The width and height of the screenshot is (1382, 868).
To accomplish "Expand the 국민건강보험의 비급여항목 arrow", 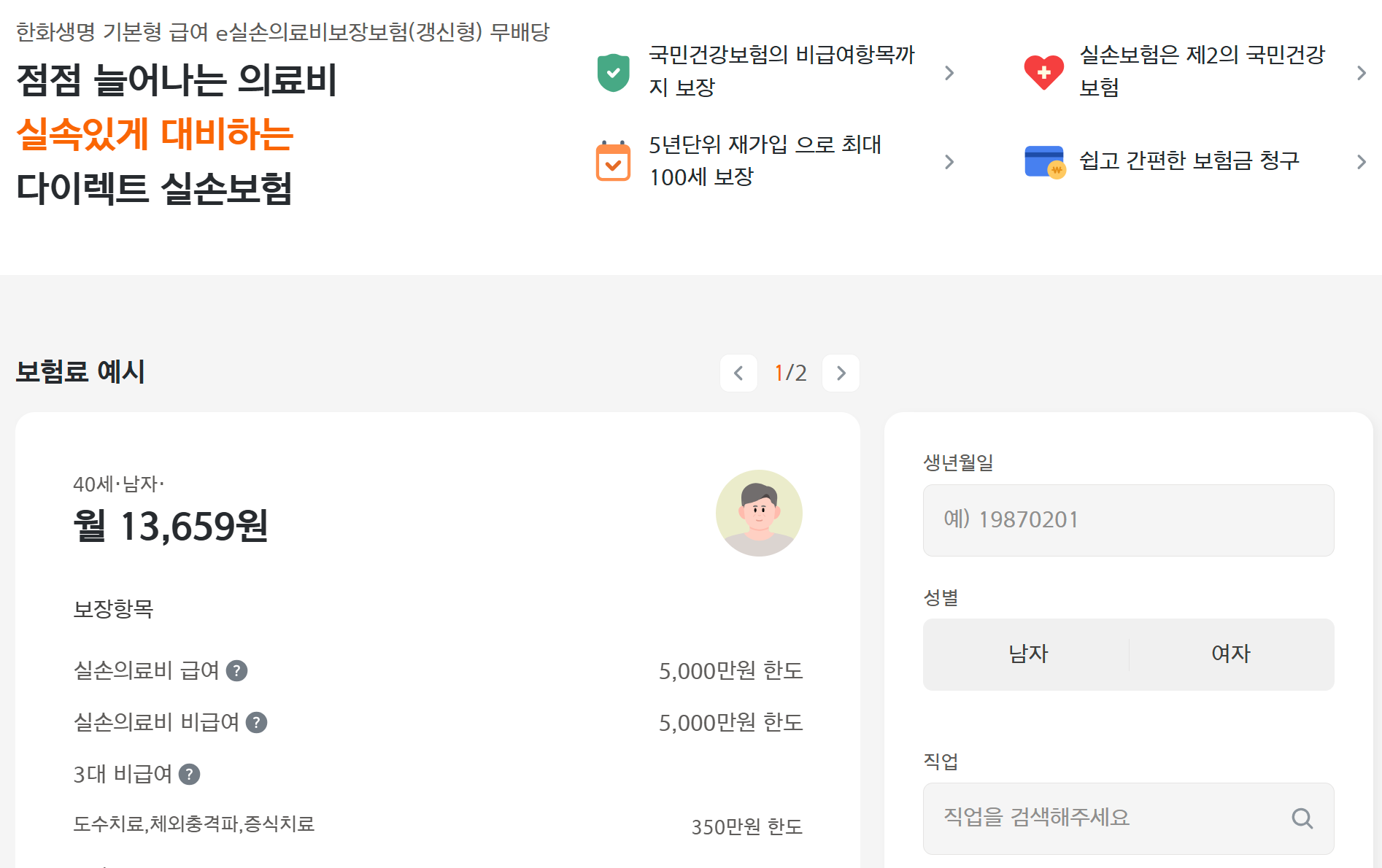I will click(949, 72).
